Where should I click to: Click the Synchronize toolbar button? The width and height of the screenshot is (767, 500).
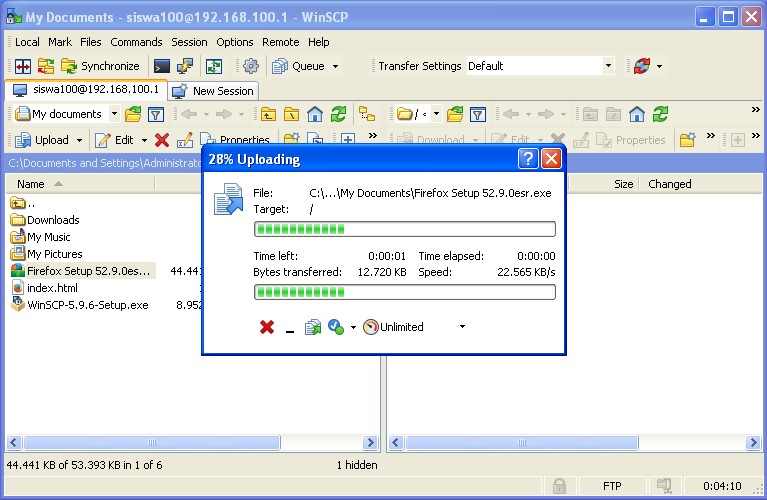[x=100, y=66]
